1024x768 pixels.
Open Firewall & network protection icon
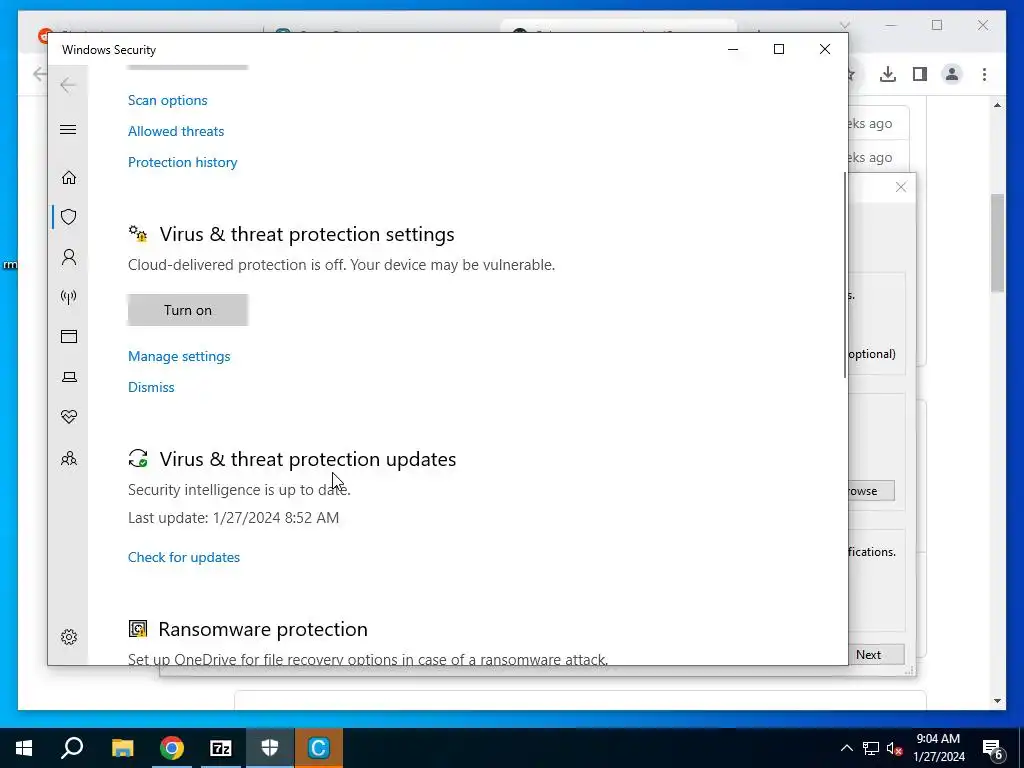pos(69,297)
